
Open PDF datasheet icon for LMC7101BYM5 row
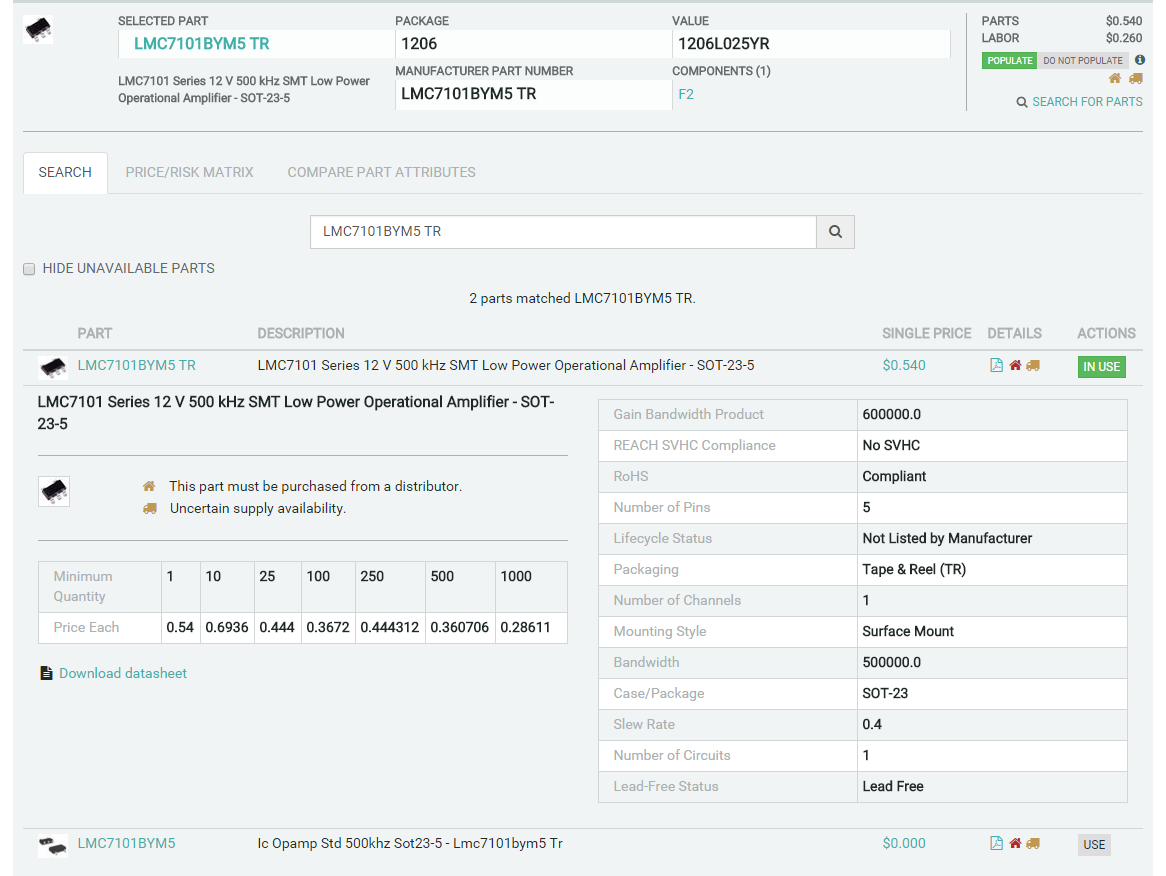[x=996, y=844]
